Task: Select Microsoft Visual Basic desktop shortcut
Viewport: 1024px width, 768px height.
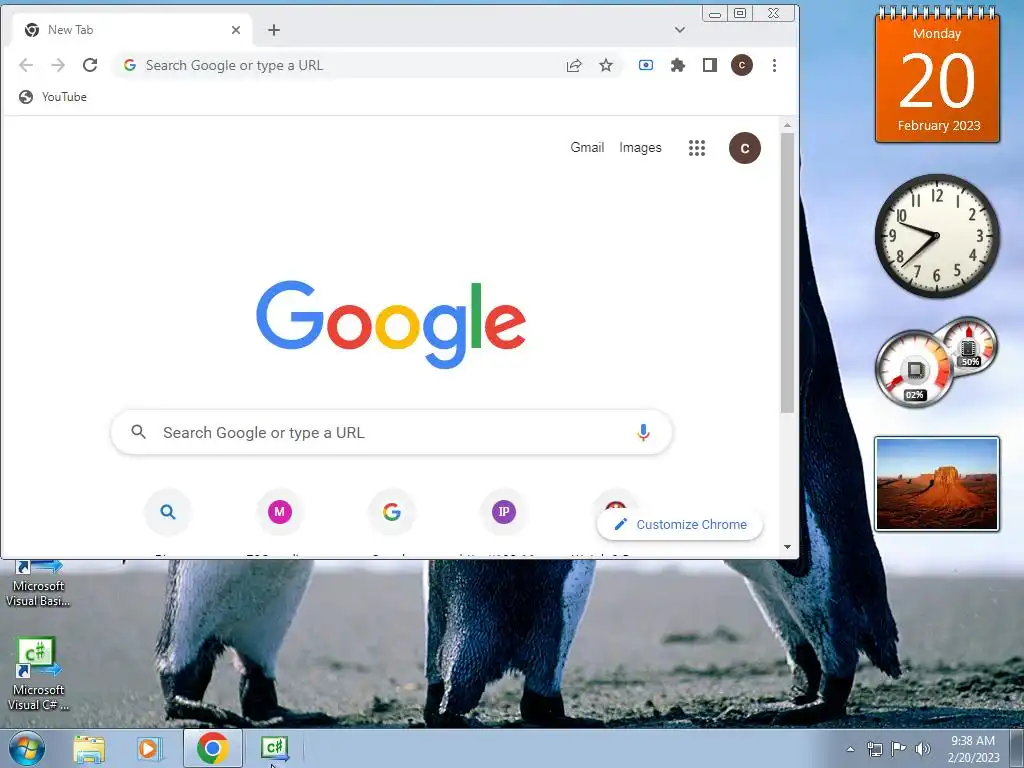Action: click(x=37, y=584)
